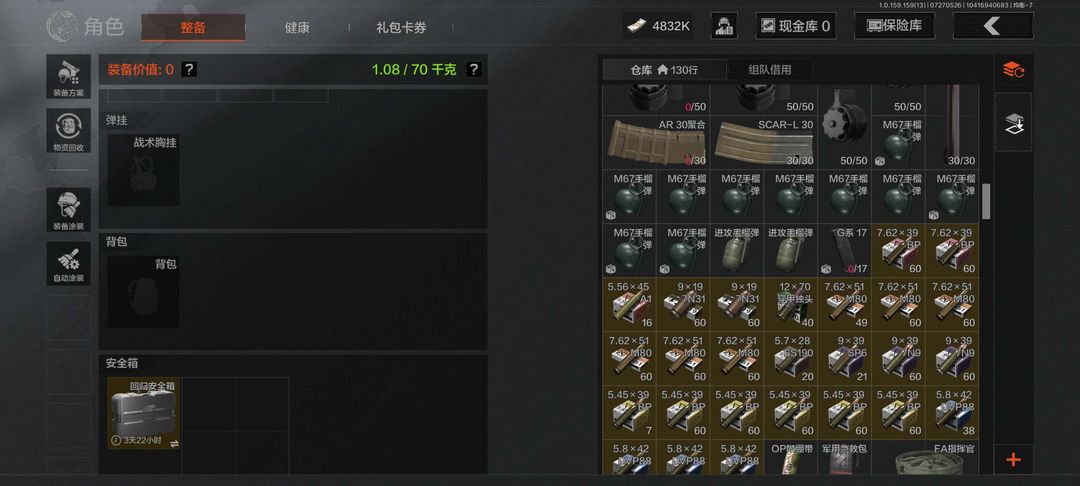Click the orange plus icon in stash
The height and width of the screenshot is (486, 1080).
[1013, 460]
